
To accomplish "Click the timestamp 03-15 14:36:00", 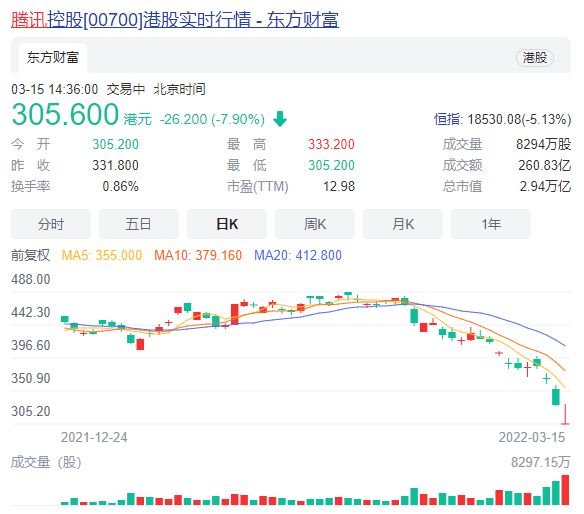I will (x=54, y=89).
